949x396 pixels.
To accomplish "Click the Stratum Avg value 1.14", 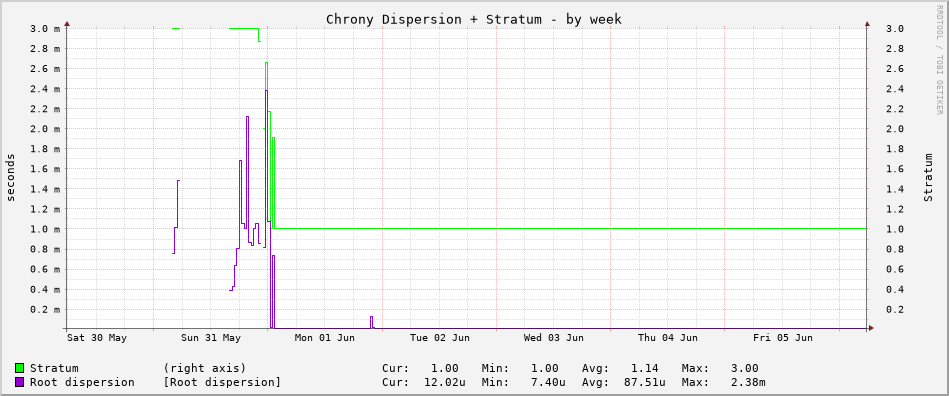I will [645, 368].
